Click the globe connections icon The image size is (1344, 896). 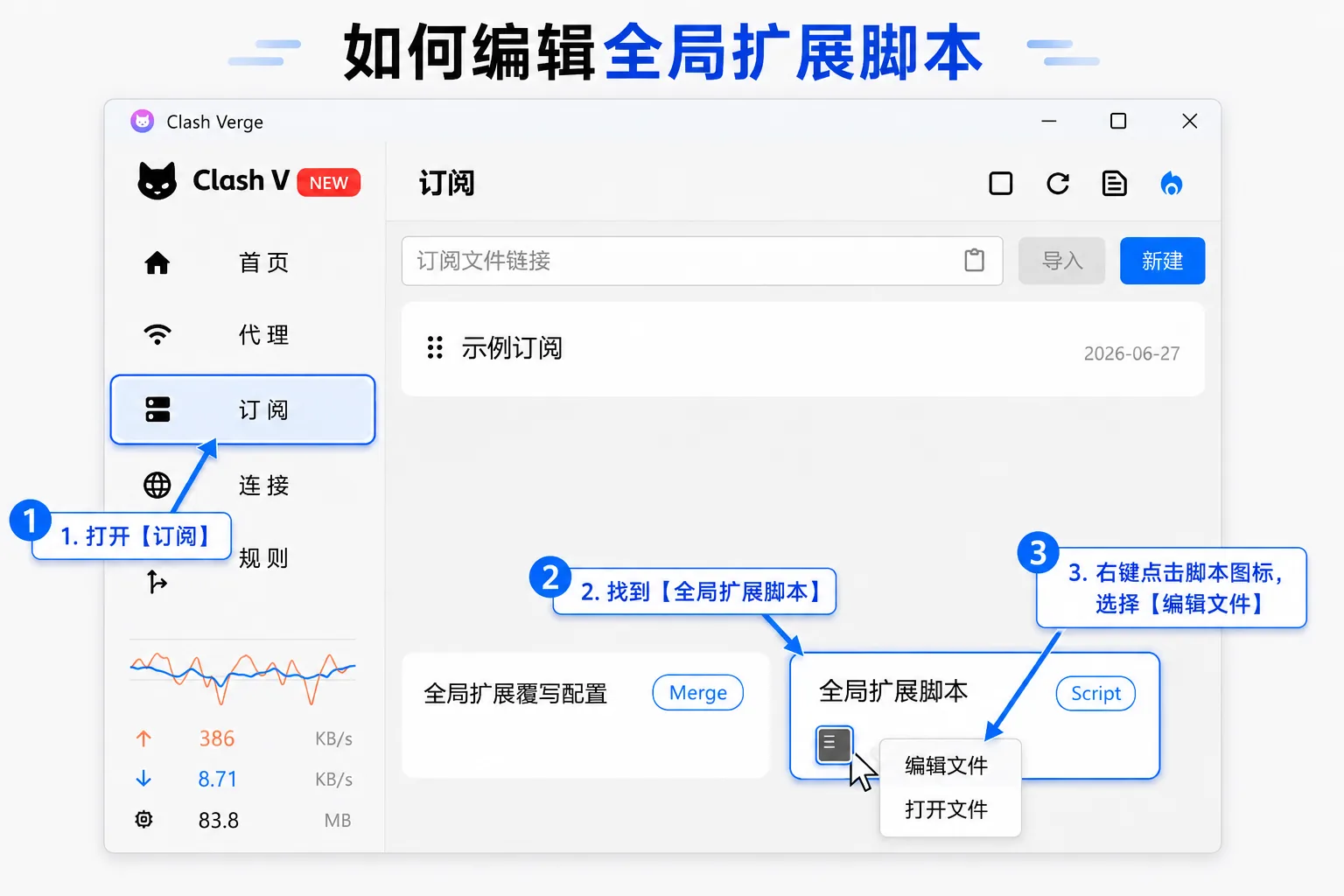point(157,485)
